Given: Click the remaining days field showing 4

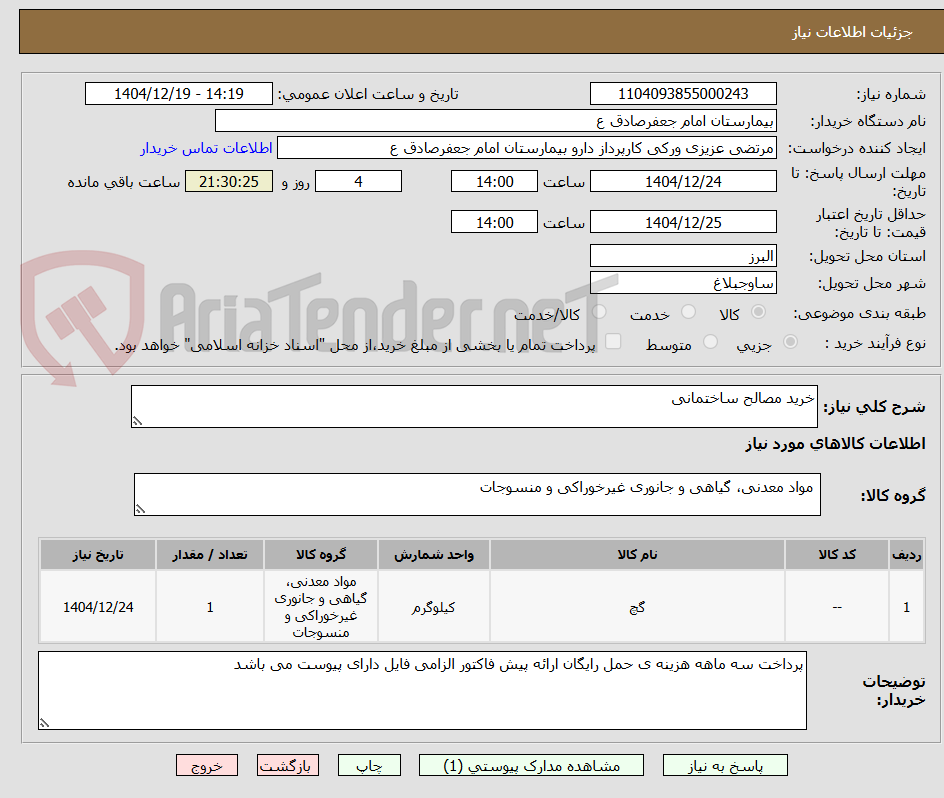Looking at the screenshot, I should 358,181.
